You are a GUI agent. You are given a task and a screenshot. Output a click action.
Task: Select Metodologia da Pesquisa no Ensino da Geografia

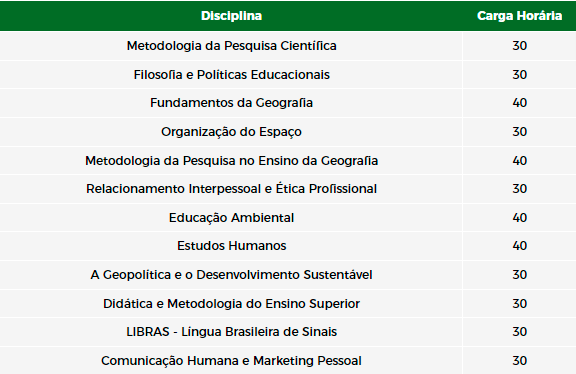(x=231, y=161)
